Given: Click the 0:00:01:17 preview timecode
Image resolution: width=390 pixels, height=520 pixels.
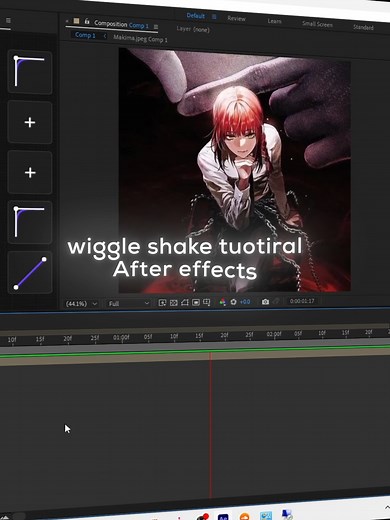Looking at the screenshot, I should (x=302, y=301).
